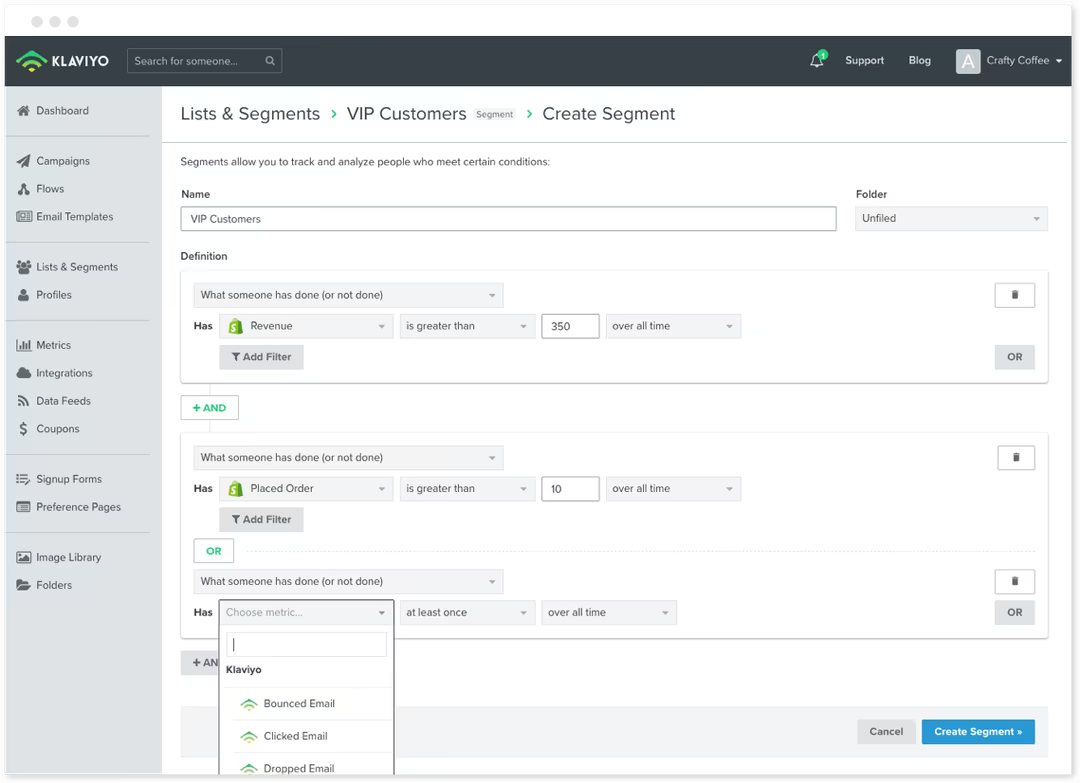The image size is (1080, 783).
Task: Open the Revenue metric dropdown
Action: [306, 326]
